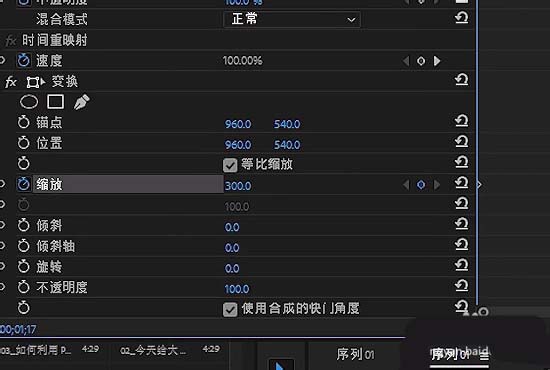Select the 缩放 keyframe marker in timeline
The height and width of the screenshot is (370, 550).
[479, 184]
